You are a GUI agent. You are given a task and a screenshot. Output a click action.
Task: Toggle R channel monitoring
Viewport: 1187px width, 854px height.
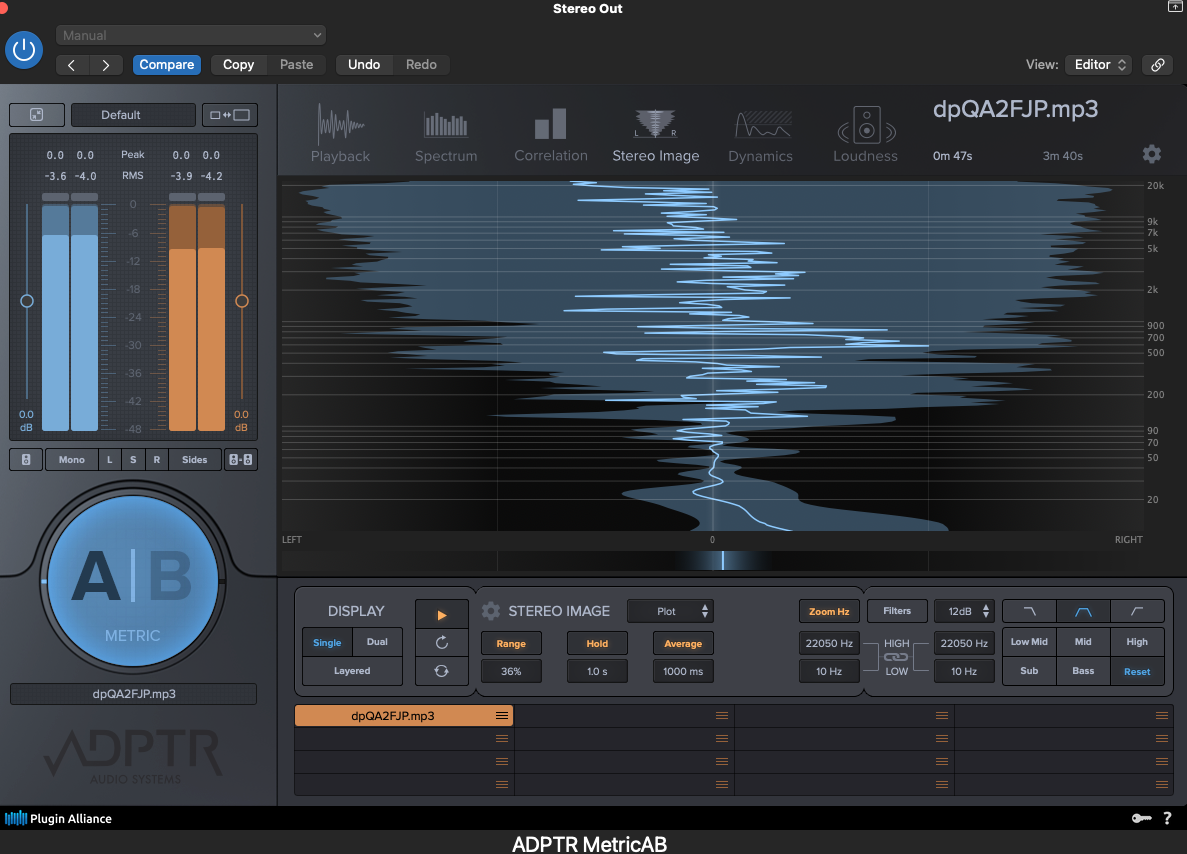[x=157, y=460]
